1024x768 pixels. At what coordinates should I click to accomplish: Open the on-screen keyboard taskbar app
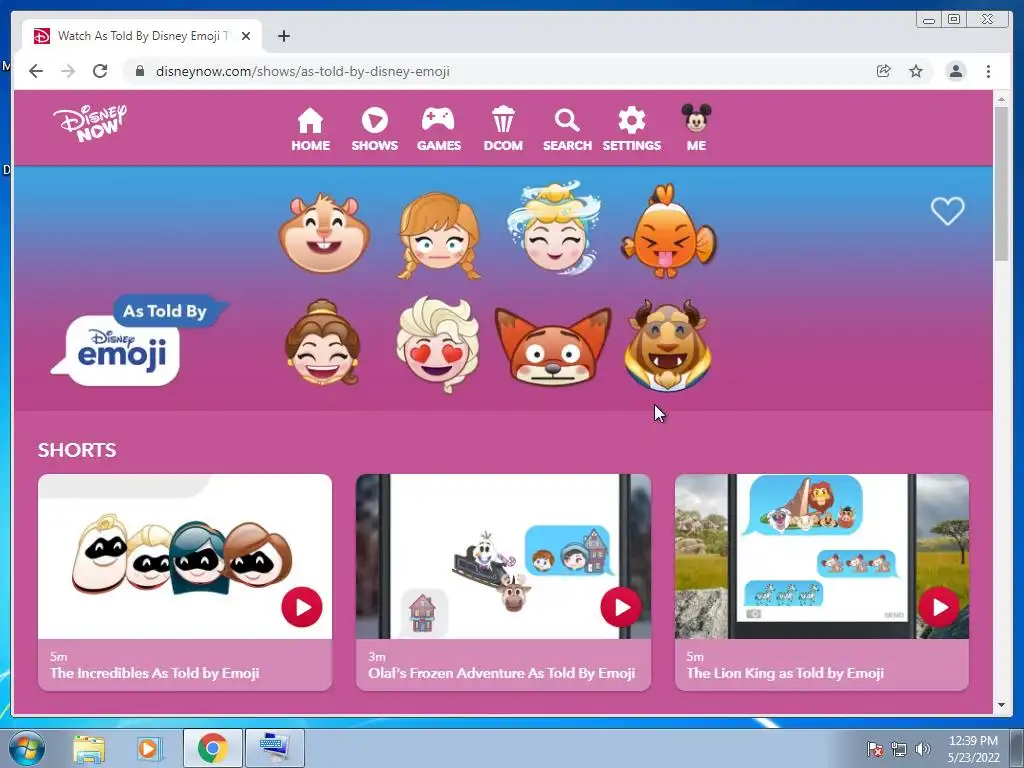coord(274,748)
